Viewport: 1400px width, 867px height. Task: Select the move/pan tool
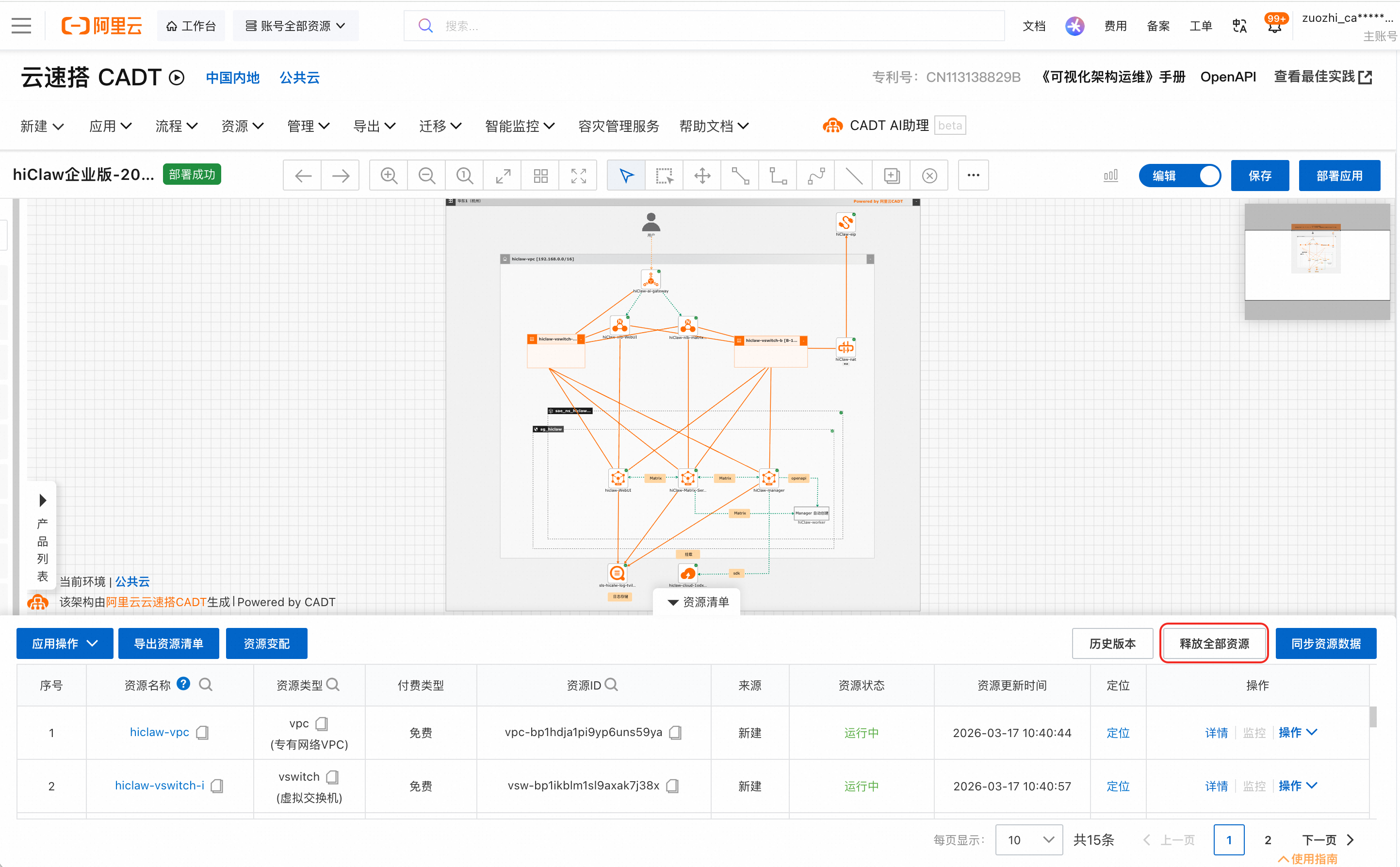click(702, 176)
